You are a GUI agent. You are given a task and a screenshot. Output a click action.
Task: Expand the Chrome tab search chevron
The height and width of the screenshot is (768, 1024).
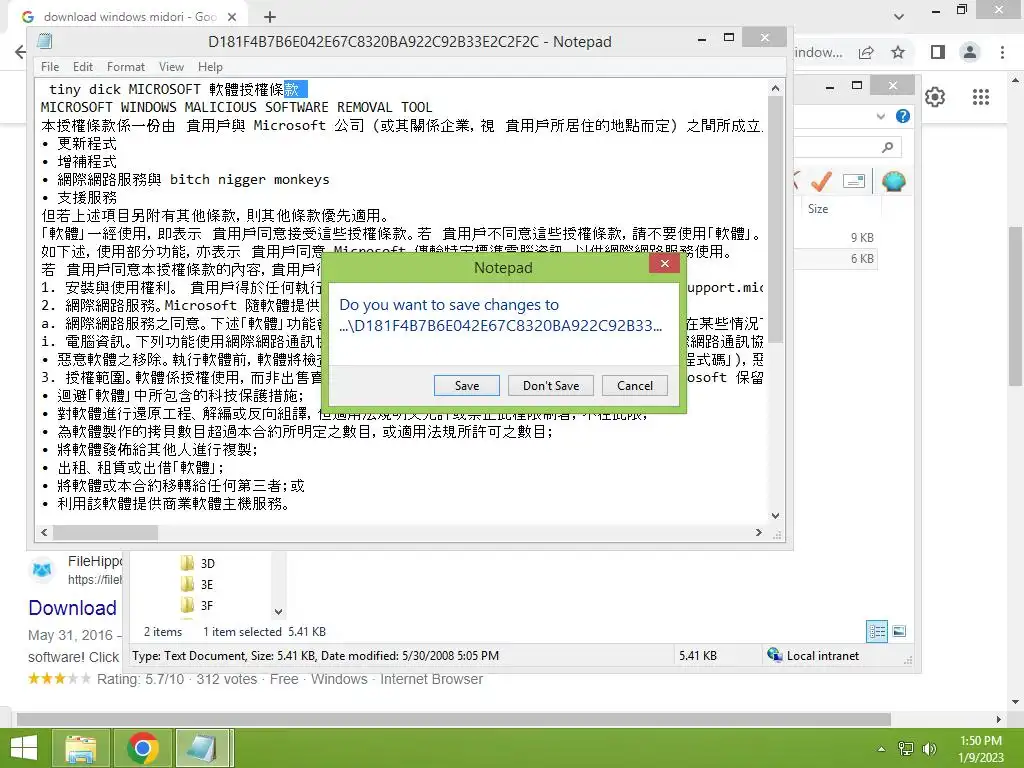pos(899,17)
